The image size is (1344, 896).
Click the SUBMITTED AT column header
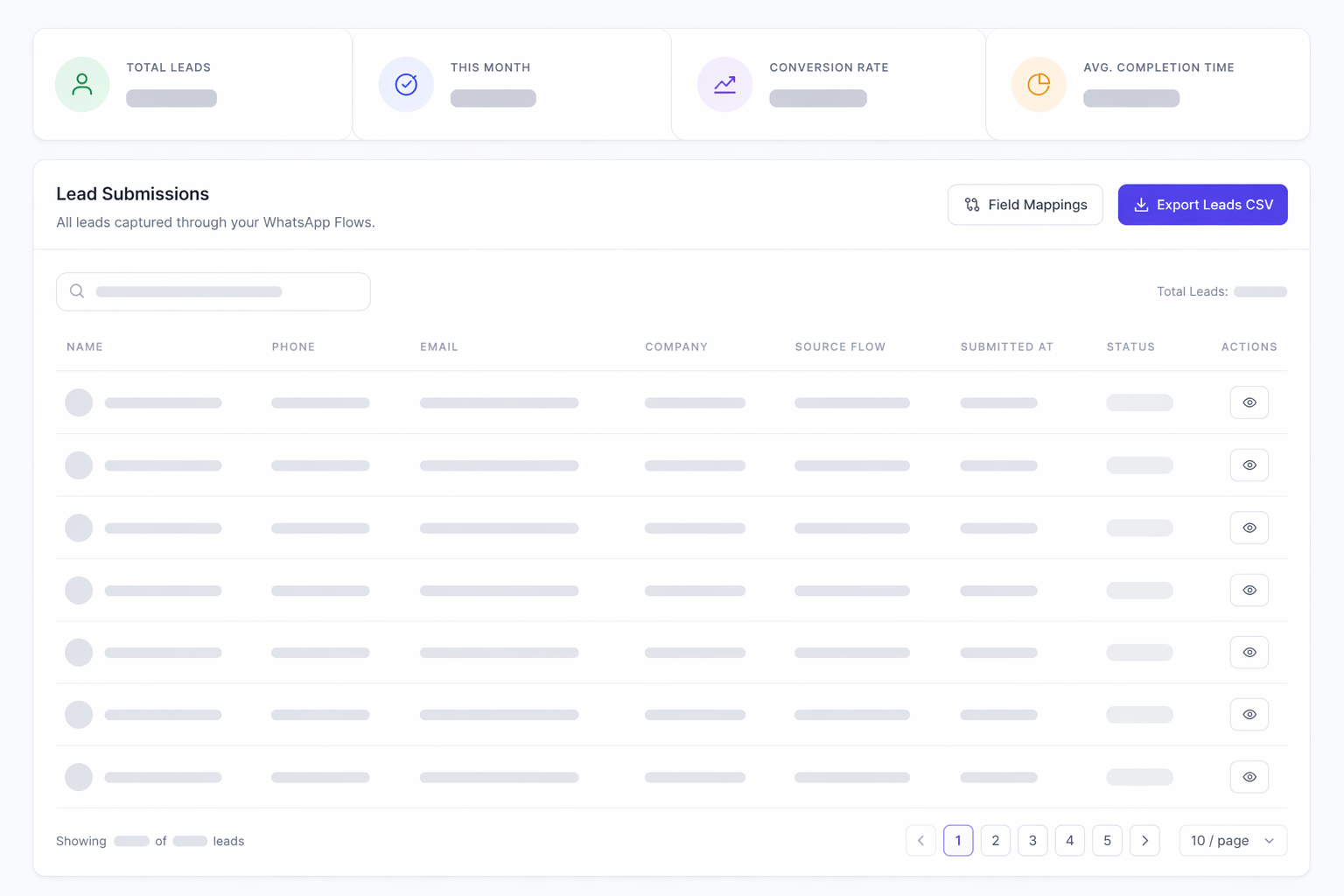click(x=1007, y=347)
